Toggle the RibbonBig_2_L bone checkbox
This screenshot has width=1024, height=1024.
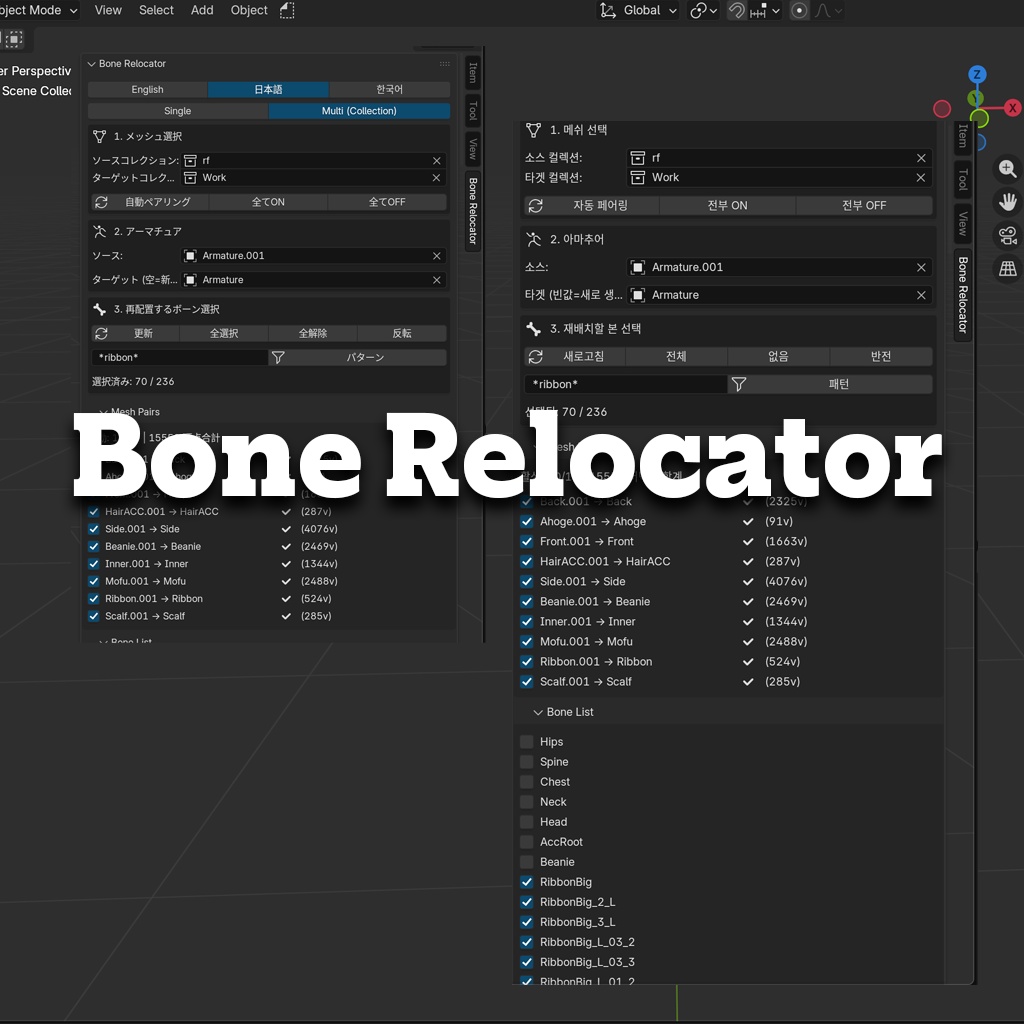point(527,901)
